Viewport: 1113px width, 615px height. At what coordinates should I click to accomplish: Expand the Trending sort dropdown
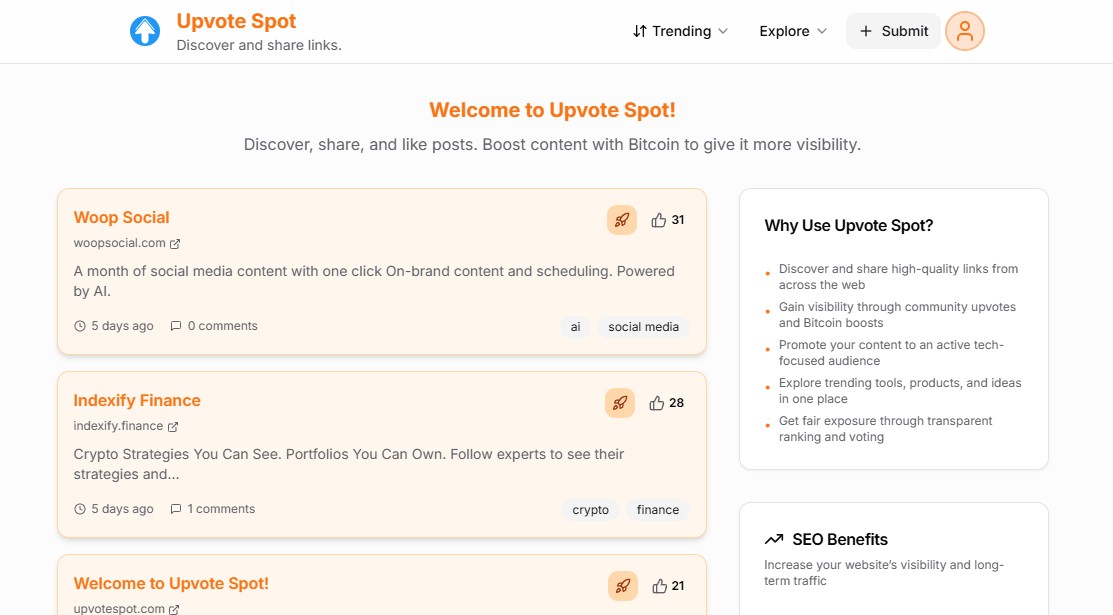(x=680, y=31)
